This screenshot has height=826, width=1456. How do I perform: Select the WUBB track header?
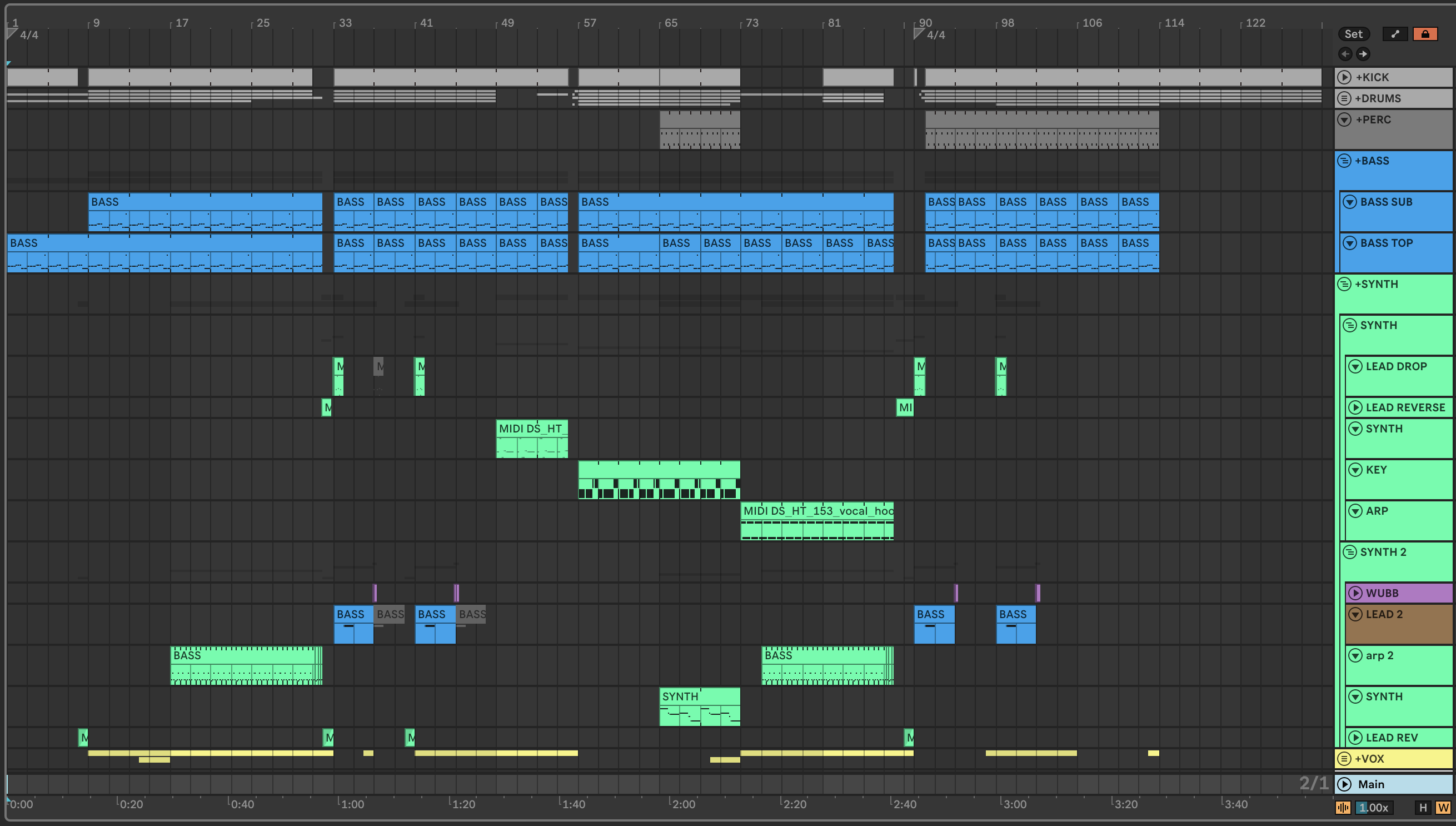click(x=1399, y=594)
